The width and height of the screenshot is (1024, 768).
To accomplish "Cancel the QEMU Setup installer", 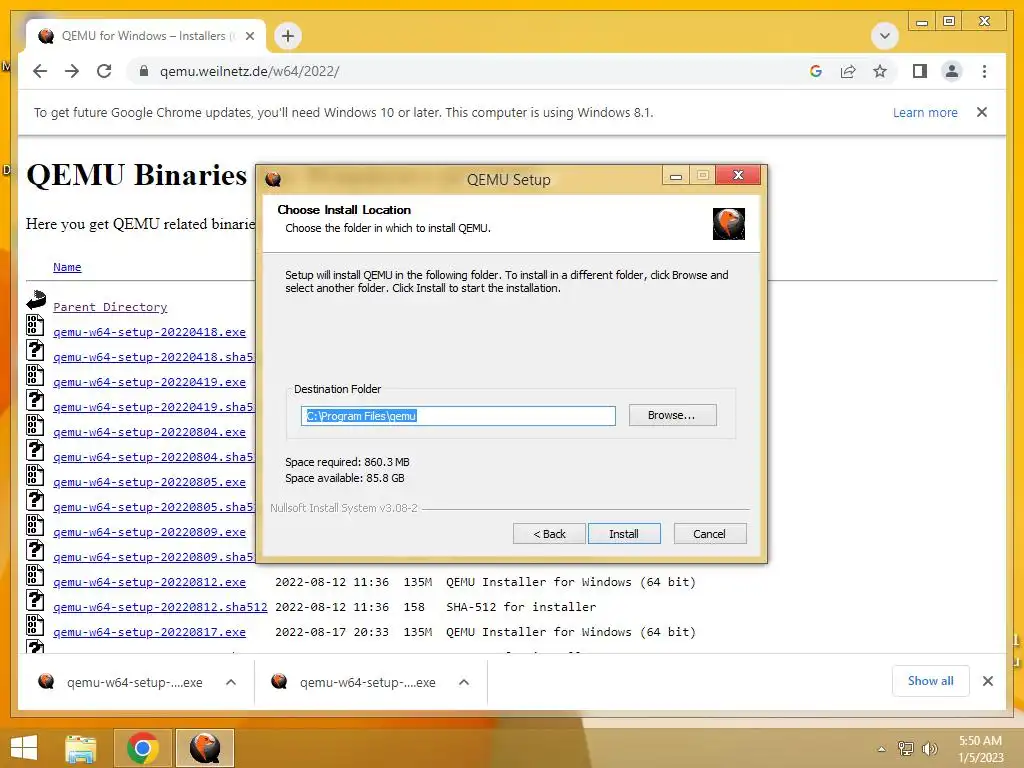I will [709, 534].
